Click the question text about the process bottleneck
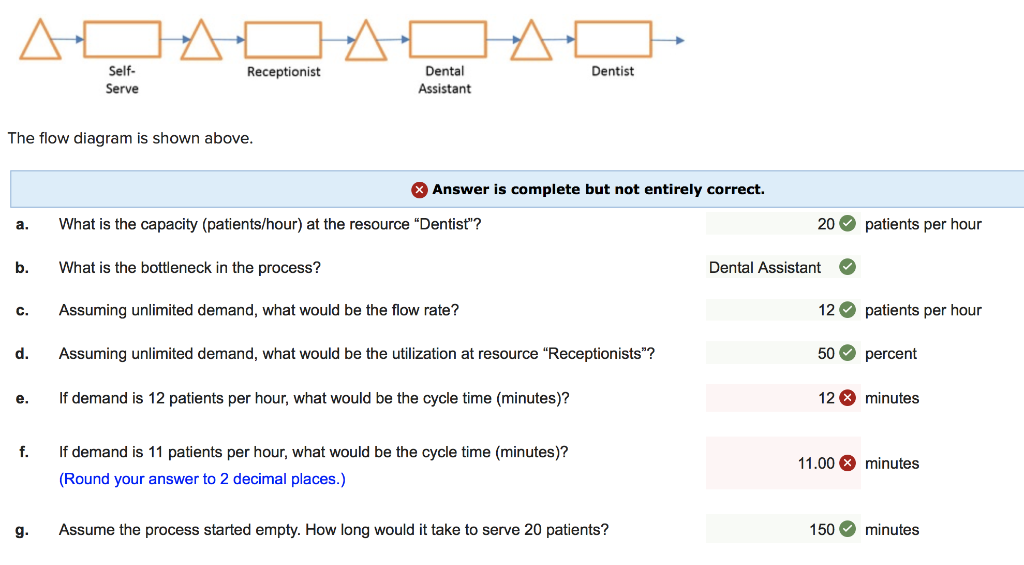Screen dimensions: 1024x565 (x=190, y=267)
